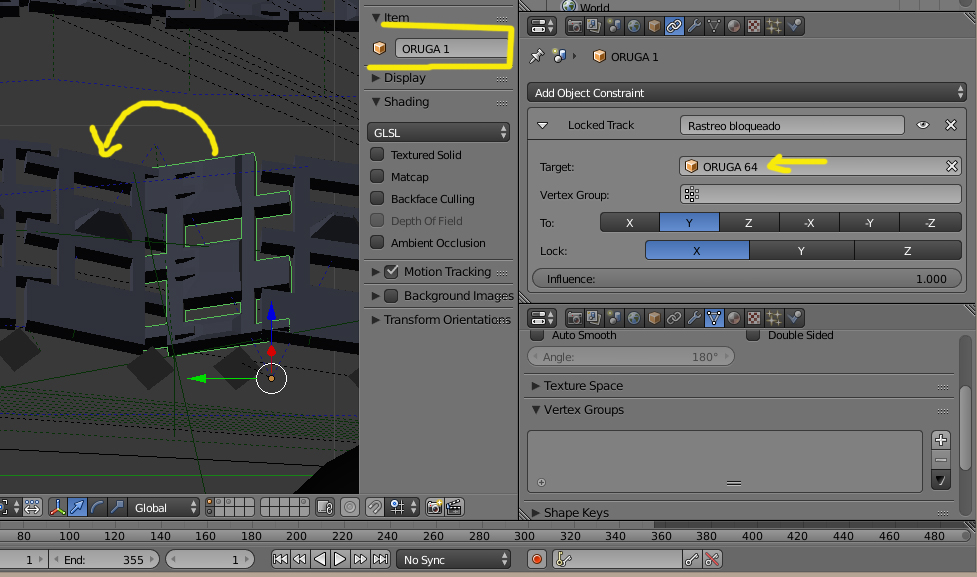This screenshot has height=577, width=977.
Task: Play the animation forward
Action: [x=340, y=560]
